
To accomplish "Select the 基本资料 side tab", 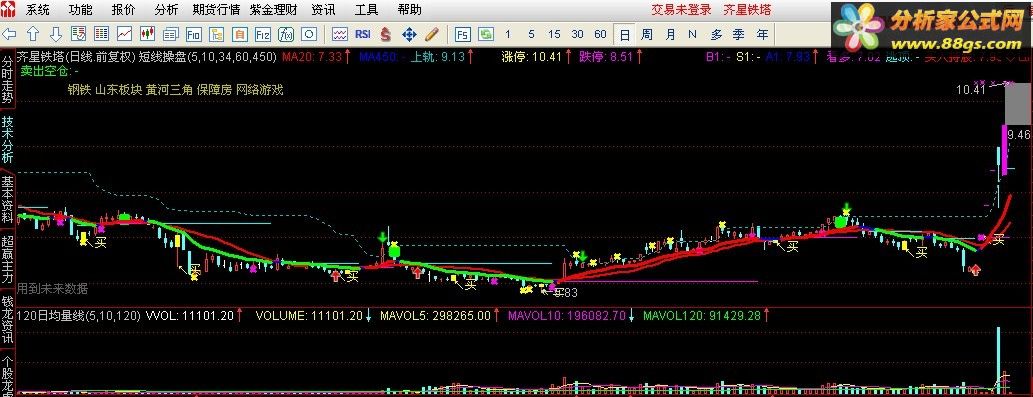I will (x=7, y=199).
